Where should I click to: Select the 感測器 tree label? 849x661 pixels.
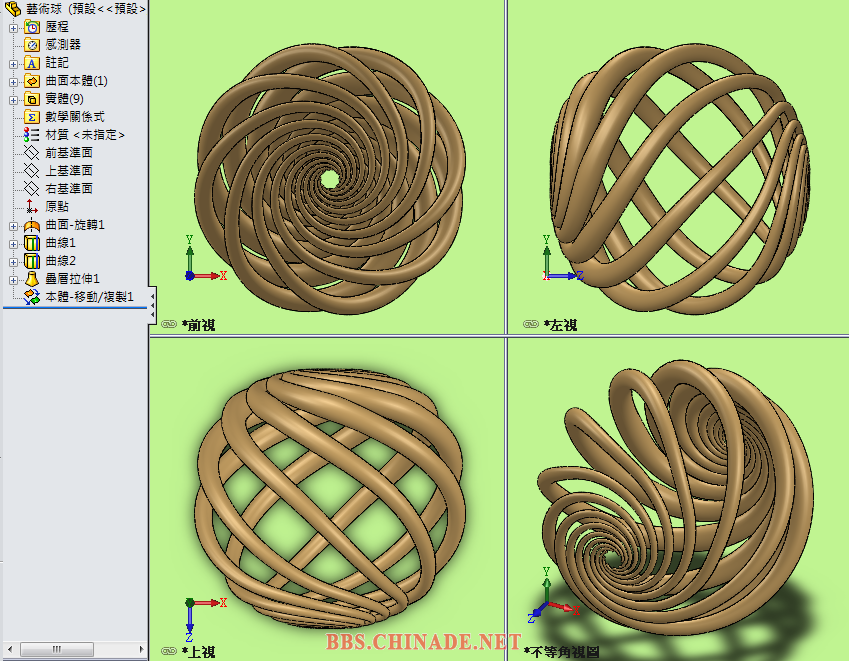point(63,45)
